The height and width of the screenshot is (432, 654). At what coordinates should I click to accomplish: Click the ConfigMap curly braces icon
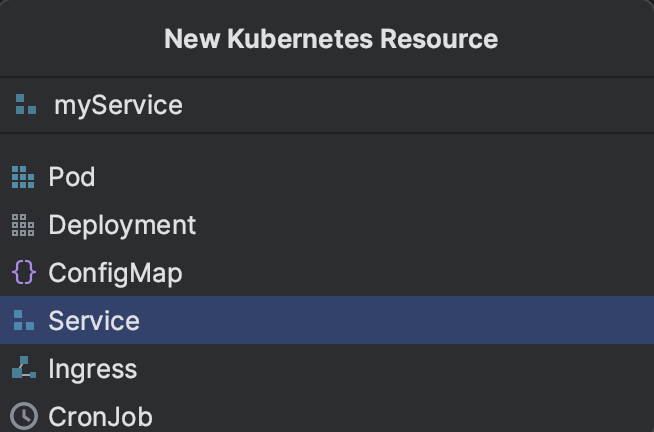(22, 273)
